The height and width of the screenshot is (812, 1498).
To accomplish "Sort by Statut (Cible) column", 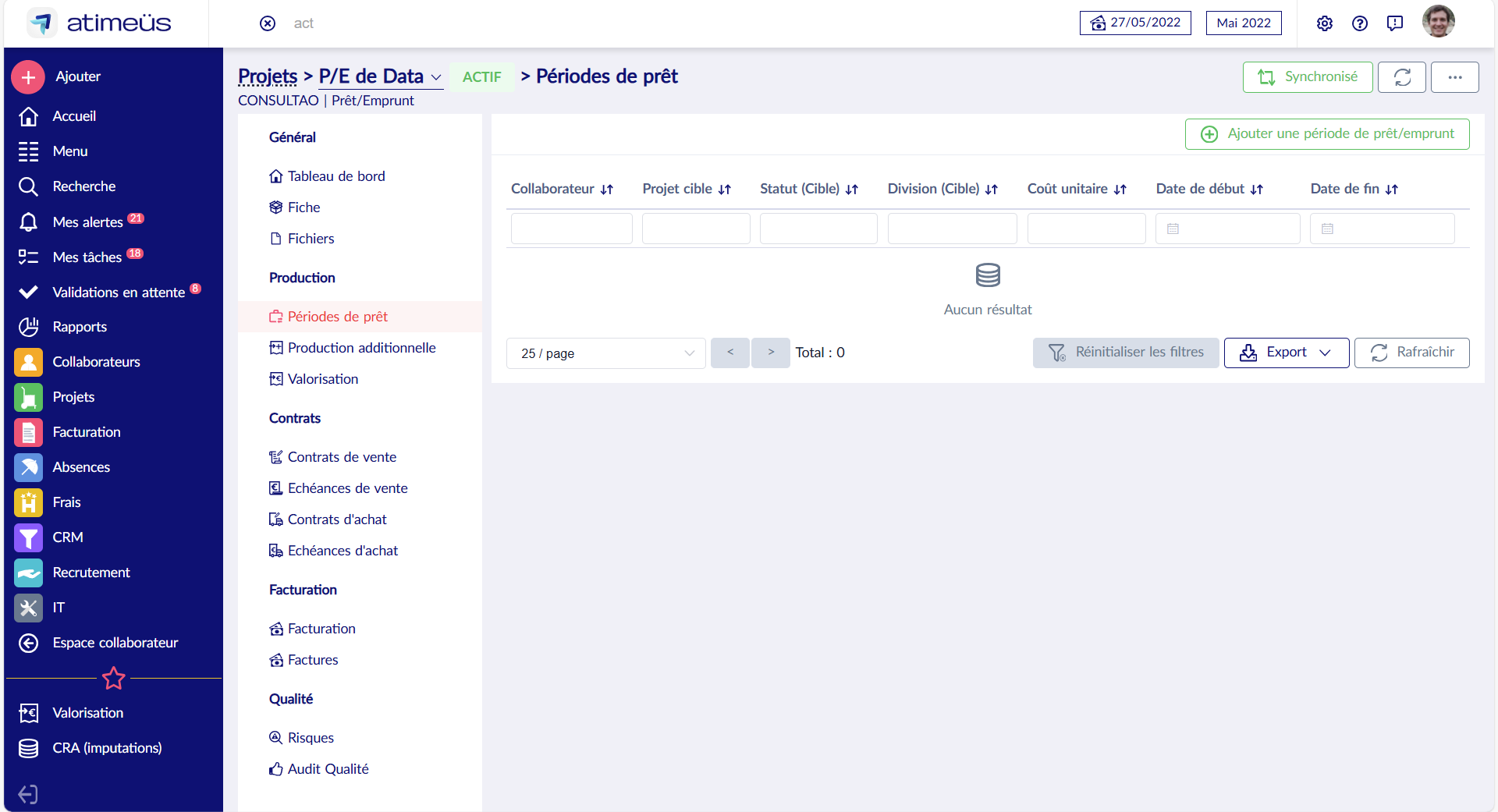I will (852, 190).
